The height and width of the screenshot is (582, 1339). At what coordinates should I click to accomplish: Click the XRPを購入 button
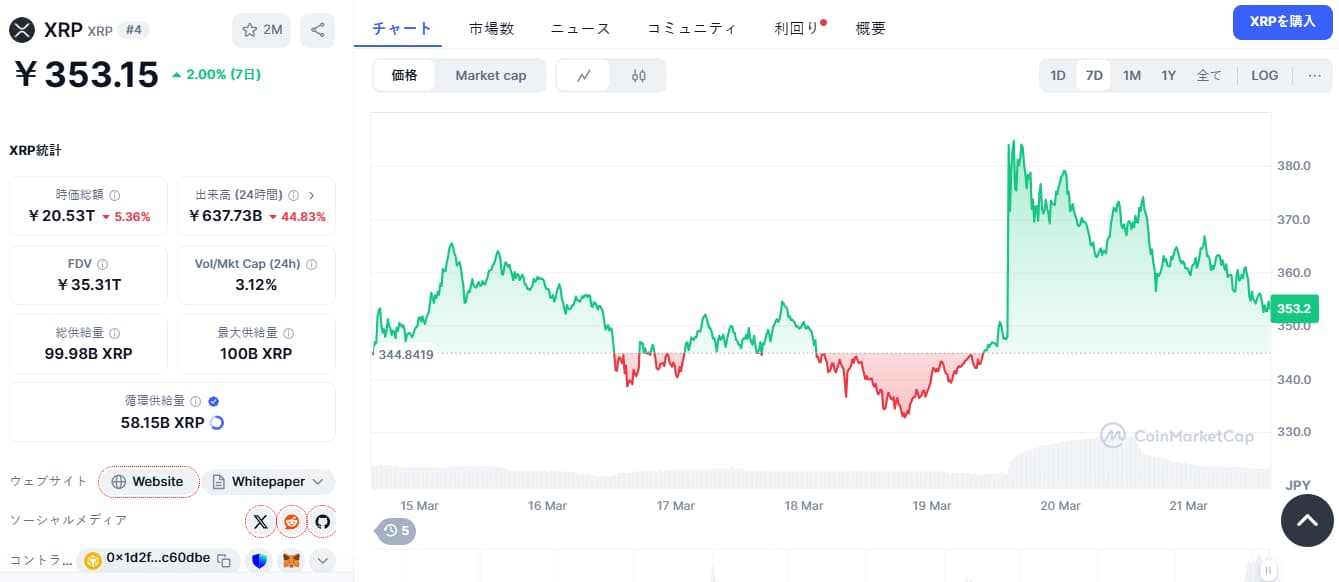1282,21
